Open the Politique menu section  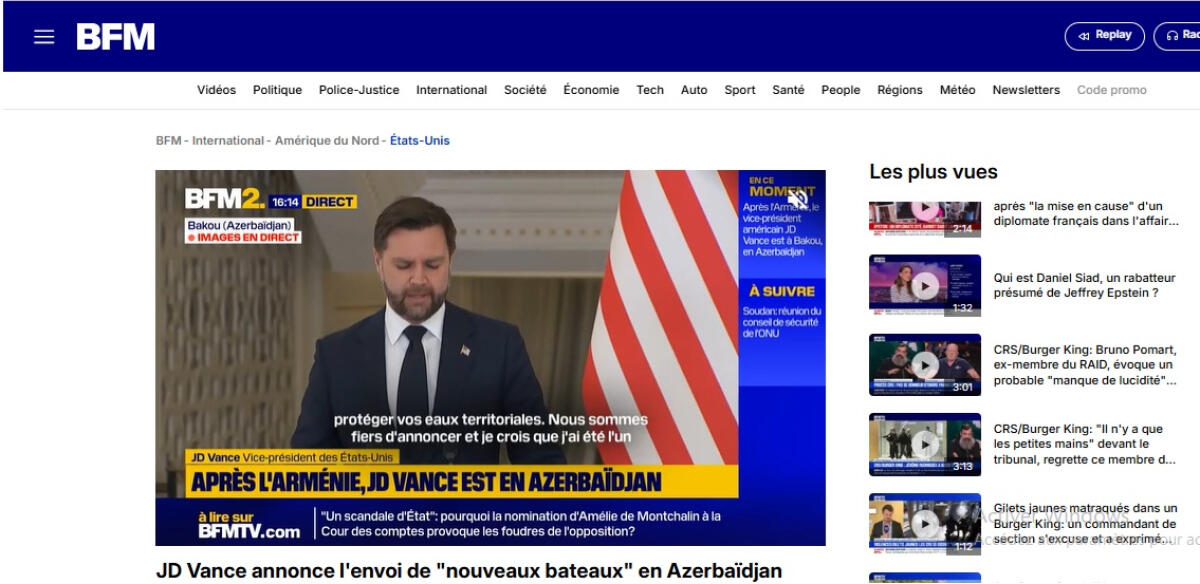(x=277, y=90)
